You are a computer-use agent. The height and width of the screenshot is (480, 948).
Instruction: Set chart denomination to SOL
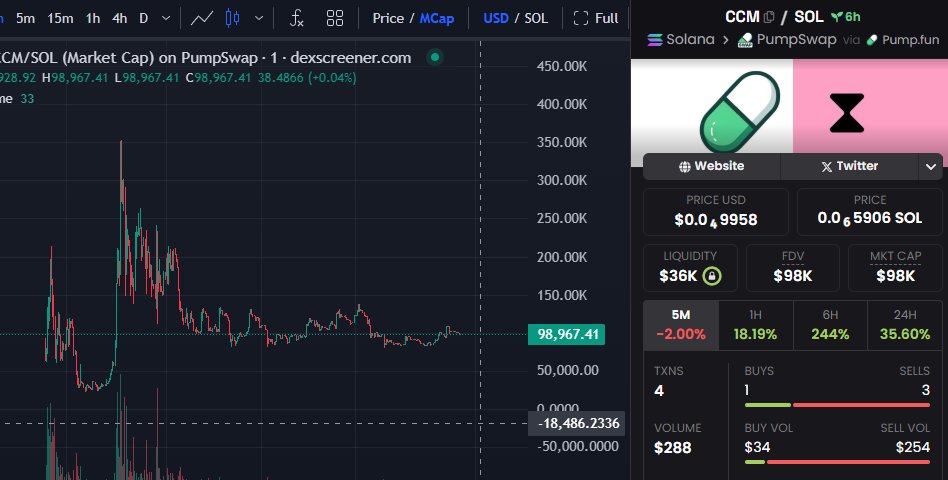[536, 18]
